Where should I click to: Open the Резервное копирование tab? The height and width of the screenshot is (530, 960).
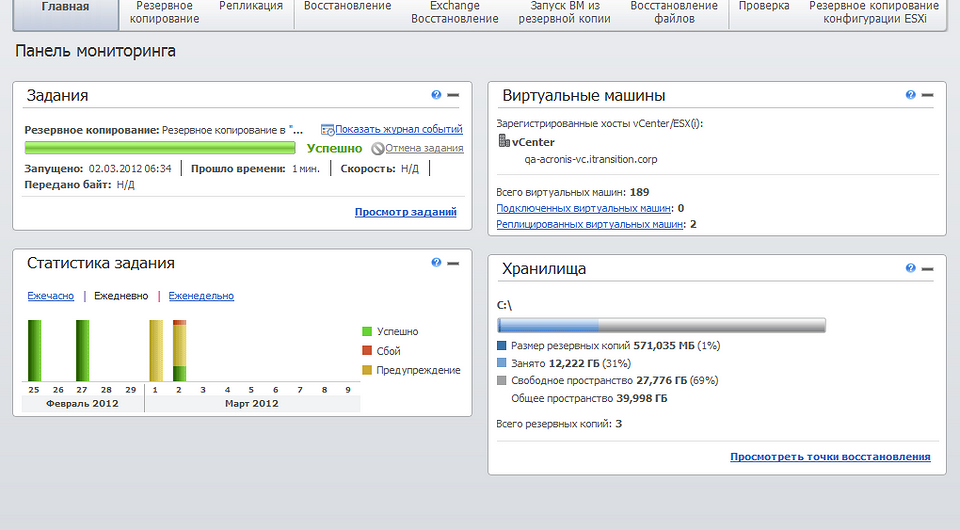(x=164, y=12)
